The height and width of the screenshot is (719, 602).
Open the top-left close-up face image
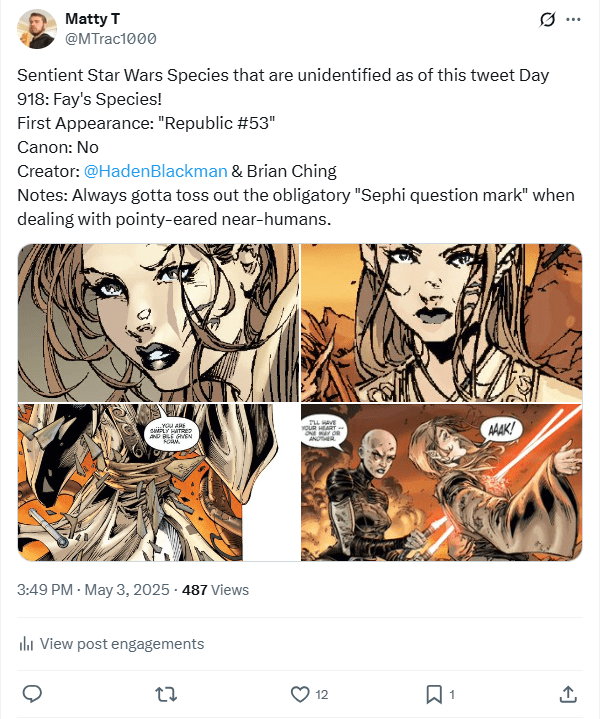coord(158,322)
